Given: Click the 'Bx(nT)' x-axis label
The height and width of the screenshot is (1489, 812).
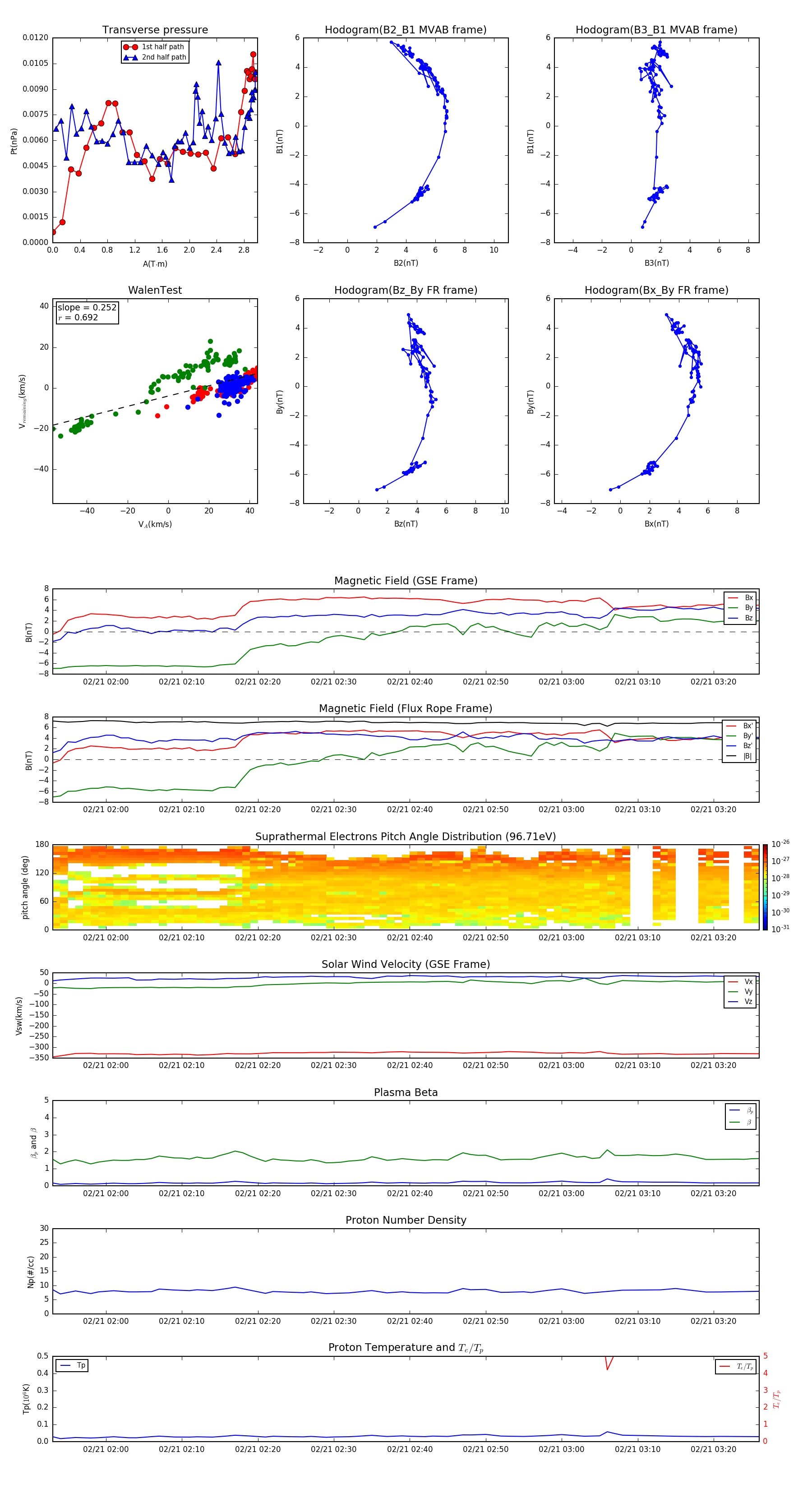Looking at the screenshot, I should pos(656,524).
